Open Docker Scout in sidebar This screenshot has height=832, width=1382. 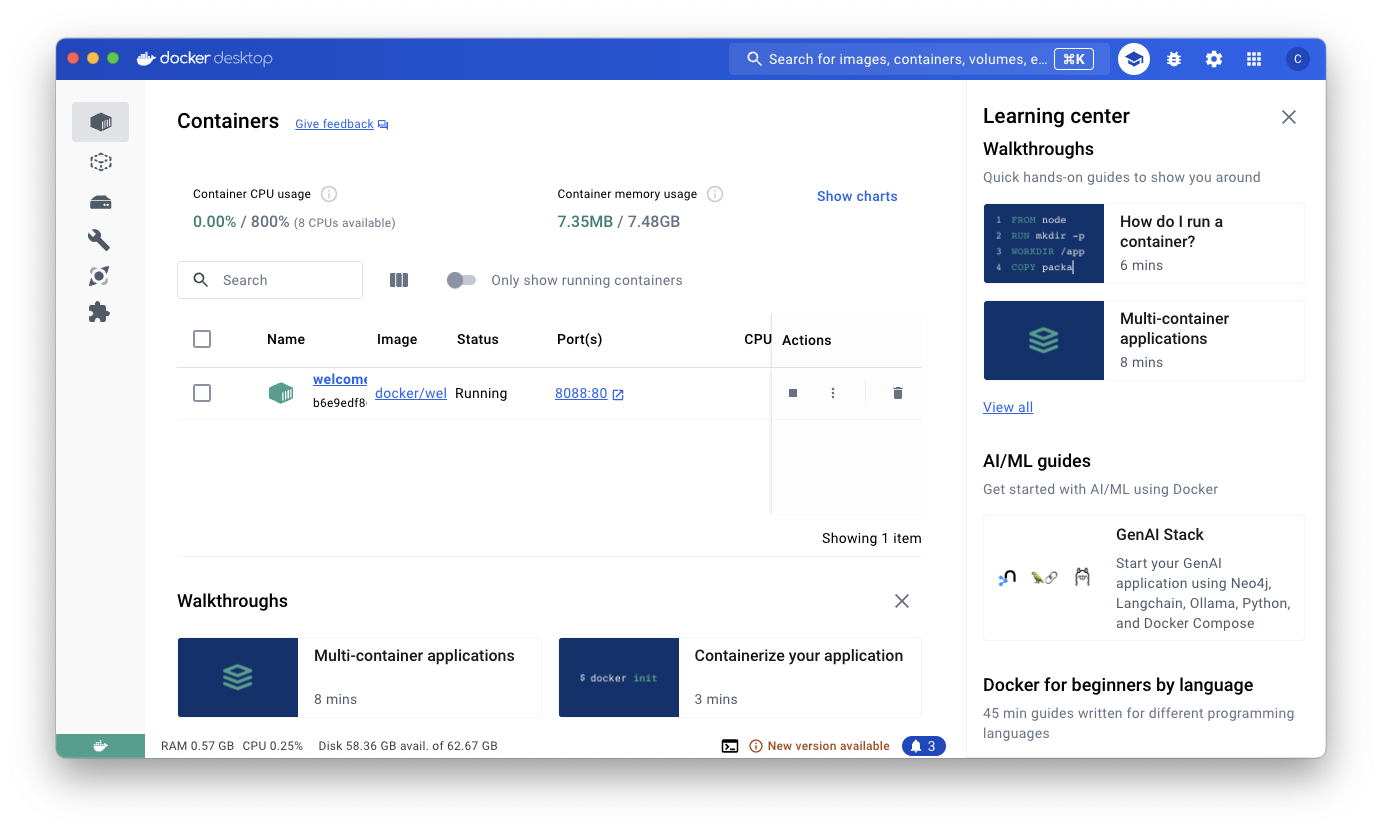(x=99, y=276)
